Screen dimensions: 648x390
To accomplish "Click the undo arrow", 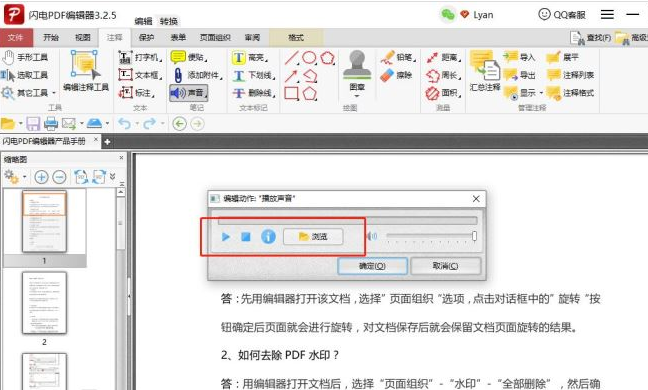I will (124, 124).
